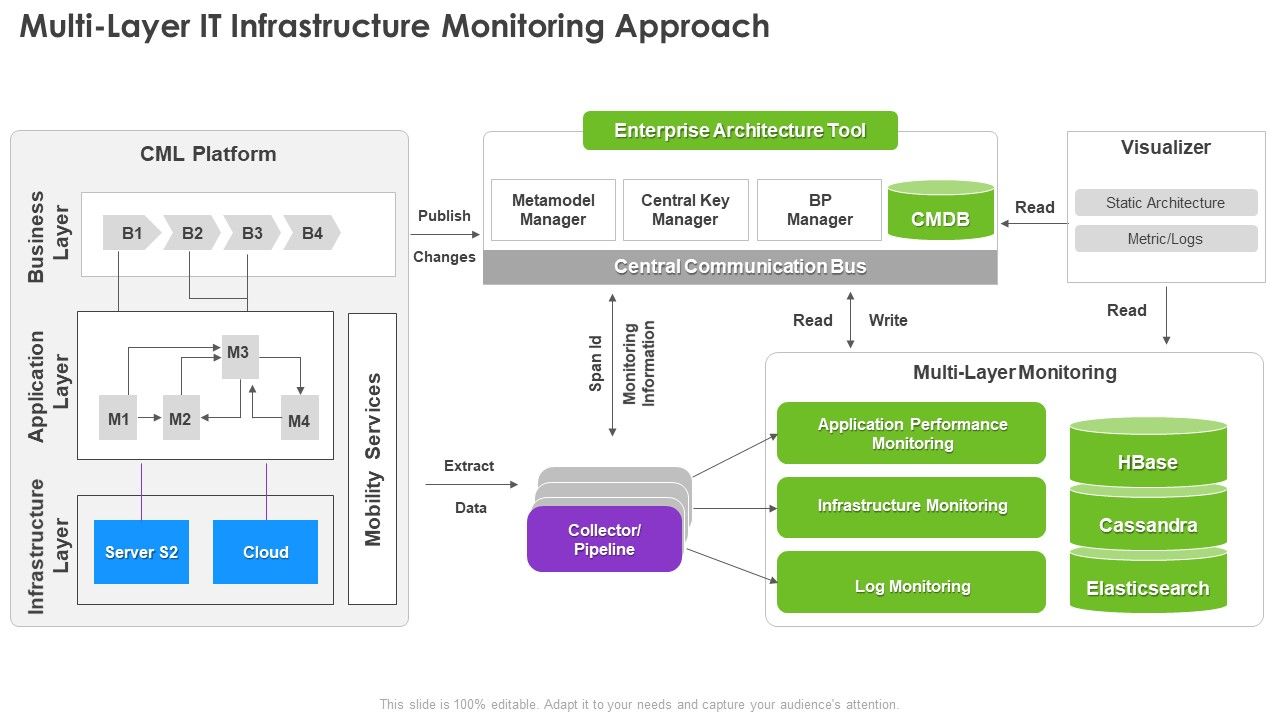The image size is (1280, 720).
Task: Click the CMDB database cylinder
Action: [x=940, y=210]
